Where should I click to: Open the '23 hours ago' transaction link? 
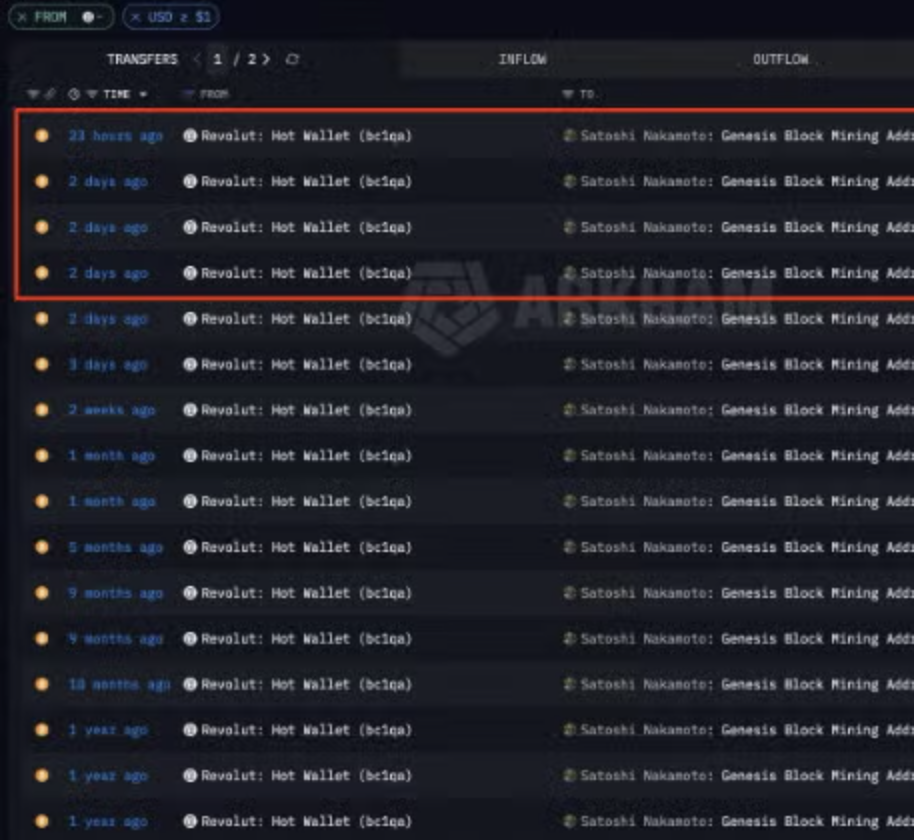pos(115,136)
